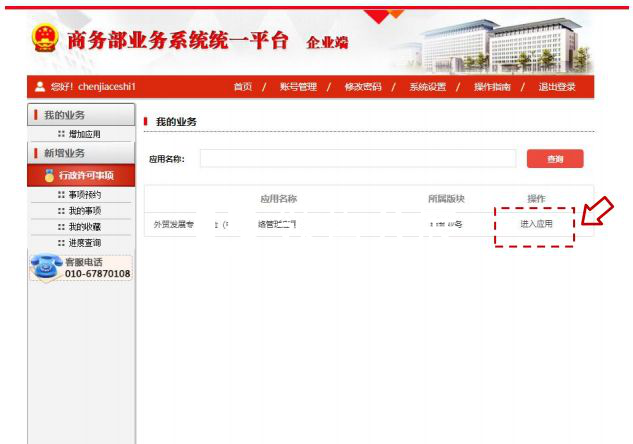Screen dimensions: 633x444
Task: Expand the 新增业务 sidebar section
Action: [x=64, y=154]
